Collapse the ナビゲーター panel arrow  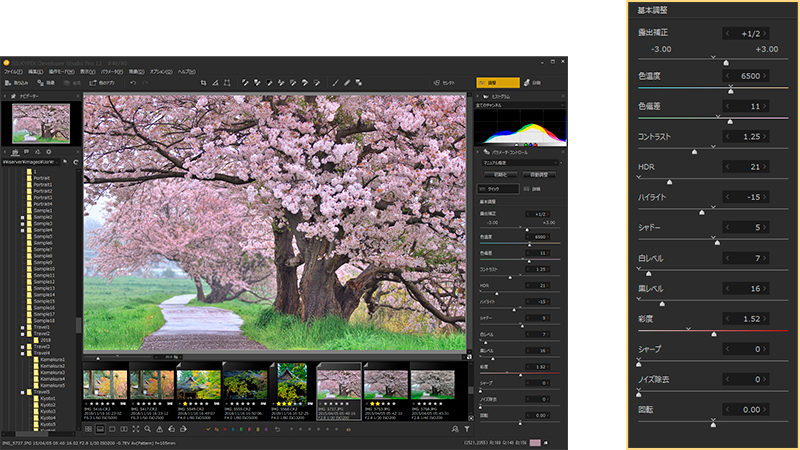(x=5, y=96)
